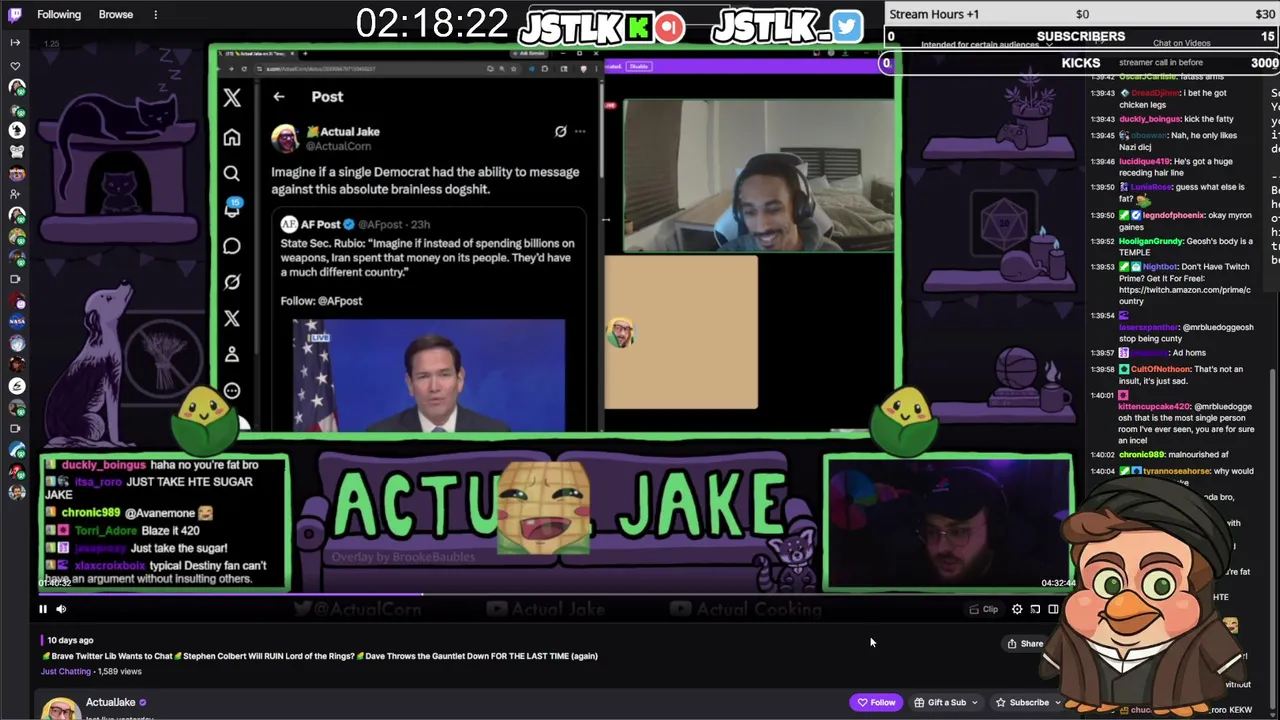
Task: Open the twitch.amazon.com prime link in chat
Action: tap(1184, 295)
